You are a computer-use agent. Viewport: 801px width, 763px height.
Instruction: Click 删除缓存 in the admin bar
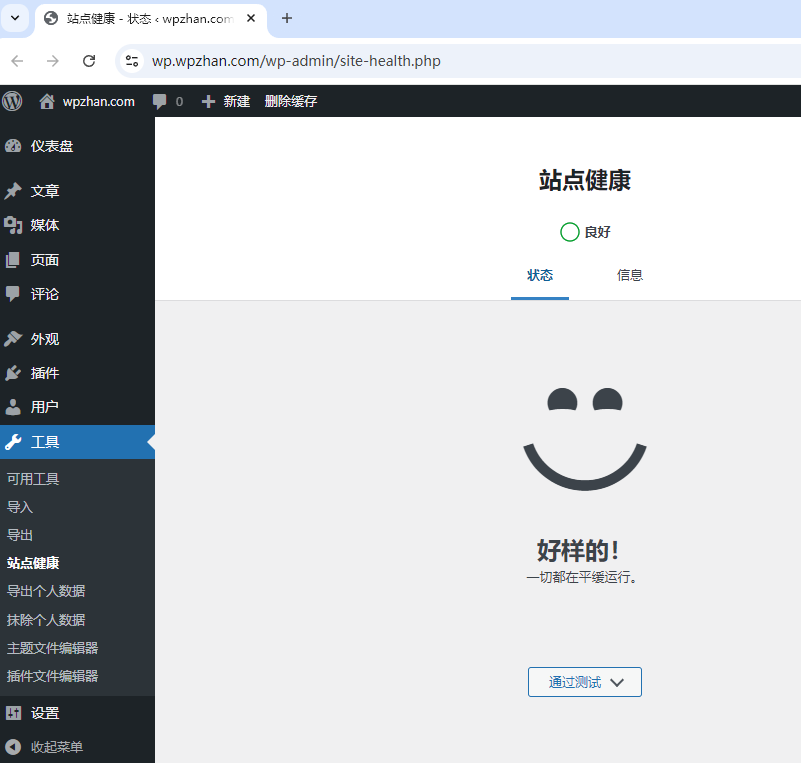coord(290,102)
